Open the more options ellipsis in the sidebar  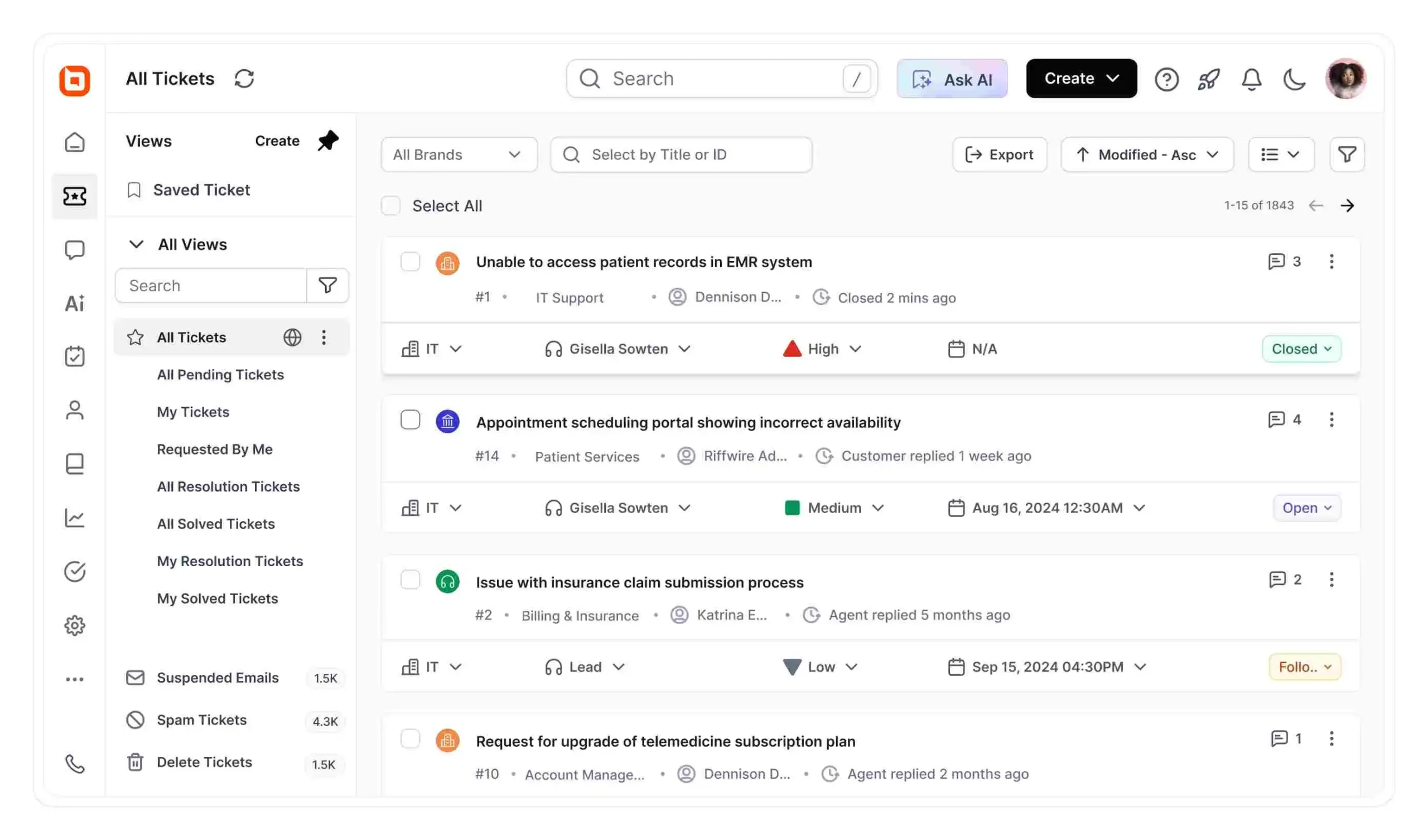click(x=75, y=679)
